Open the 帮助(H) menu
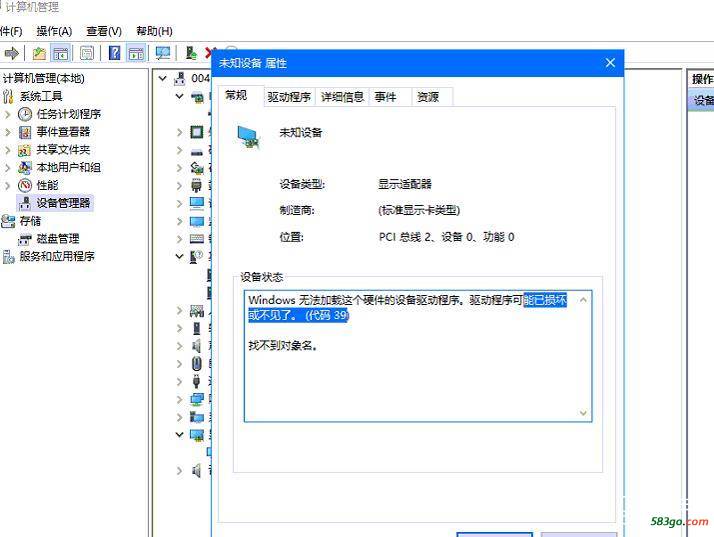The image size is (714, 537). [154, 31]
